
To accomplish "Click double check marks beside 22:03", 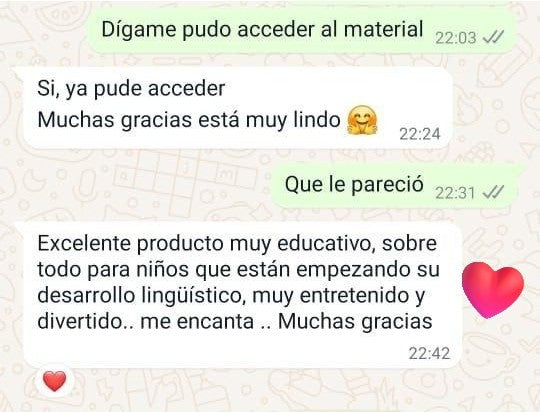I will 493,37.
